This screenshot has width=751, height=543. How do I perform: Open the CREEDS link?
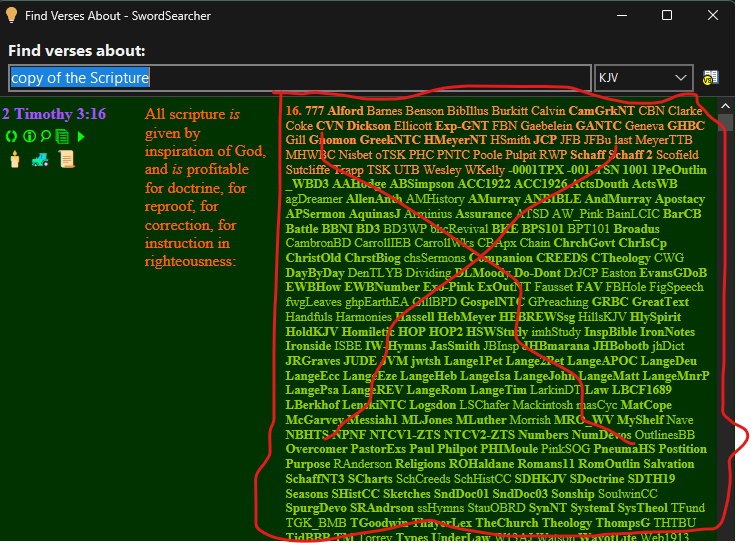(561, 258)
